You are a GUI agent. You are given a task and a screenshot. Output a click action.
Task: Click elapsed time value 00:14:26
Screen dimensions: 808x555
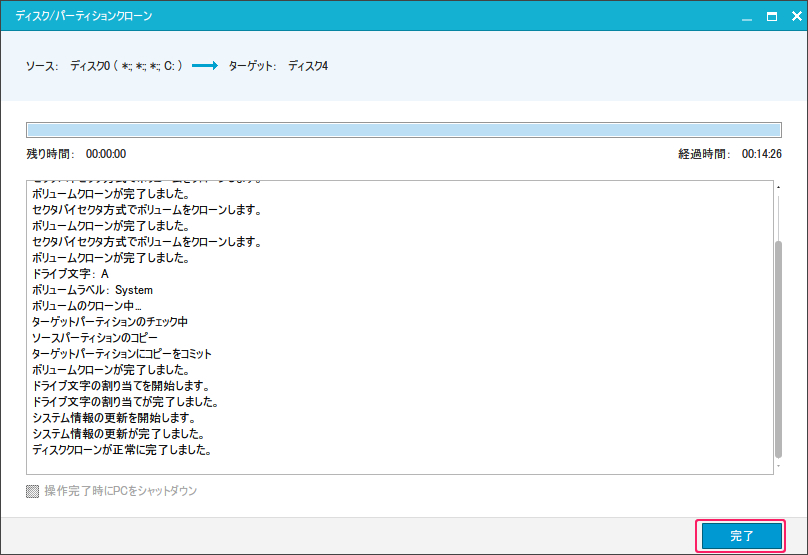coord(762,154)
